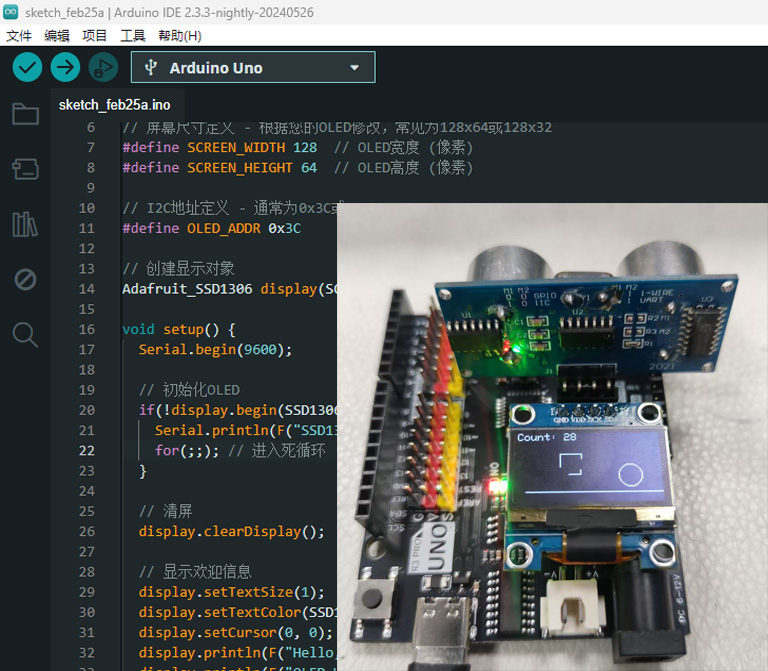
Task: Open the 工具 menu
Action: tap(133, 35)
